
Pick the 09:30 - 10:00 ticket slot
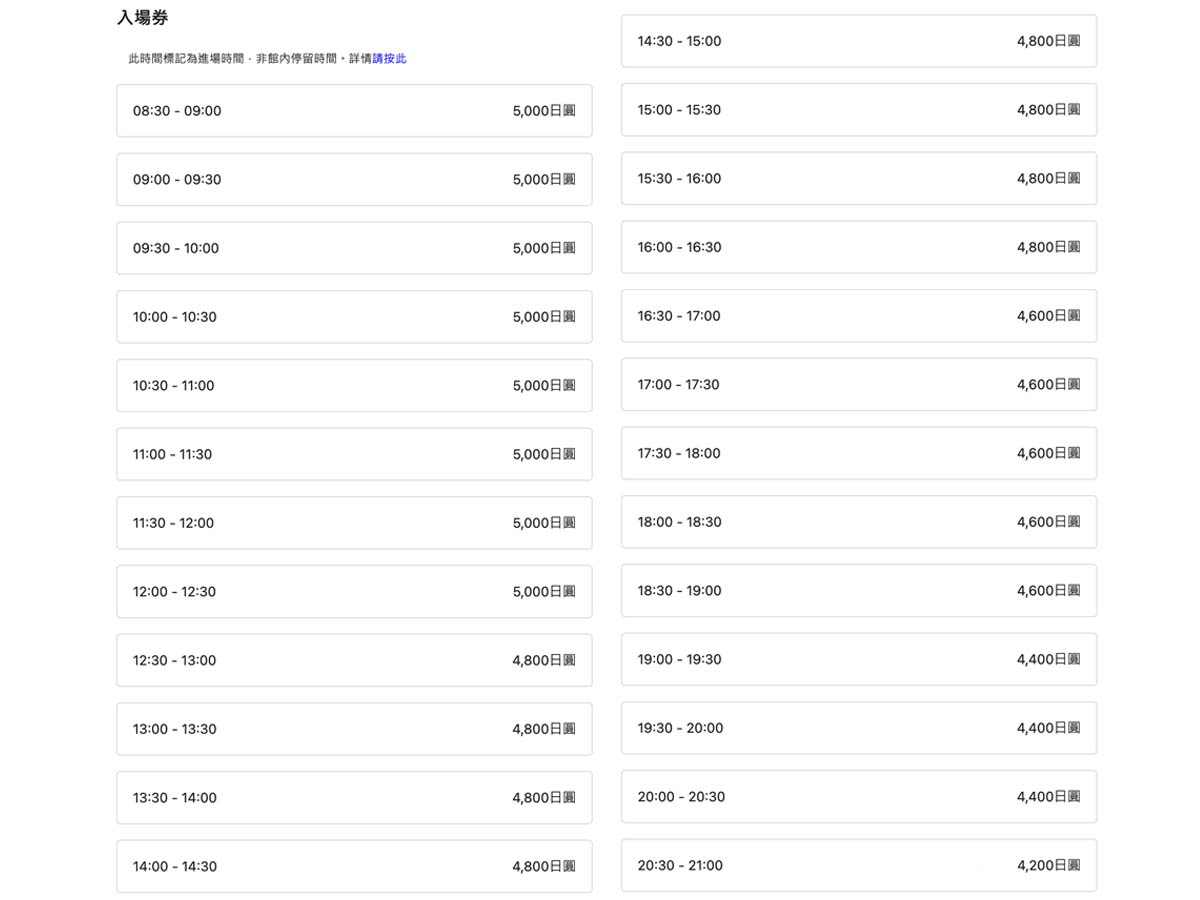coord(354,248)
